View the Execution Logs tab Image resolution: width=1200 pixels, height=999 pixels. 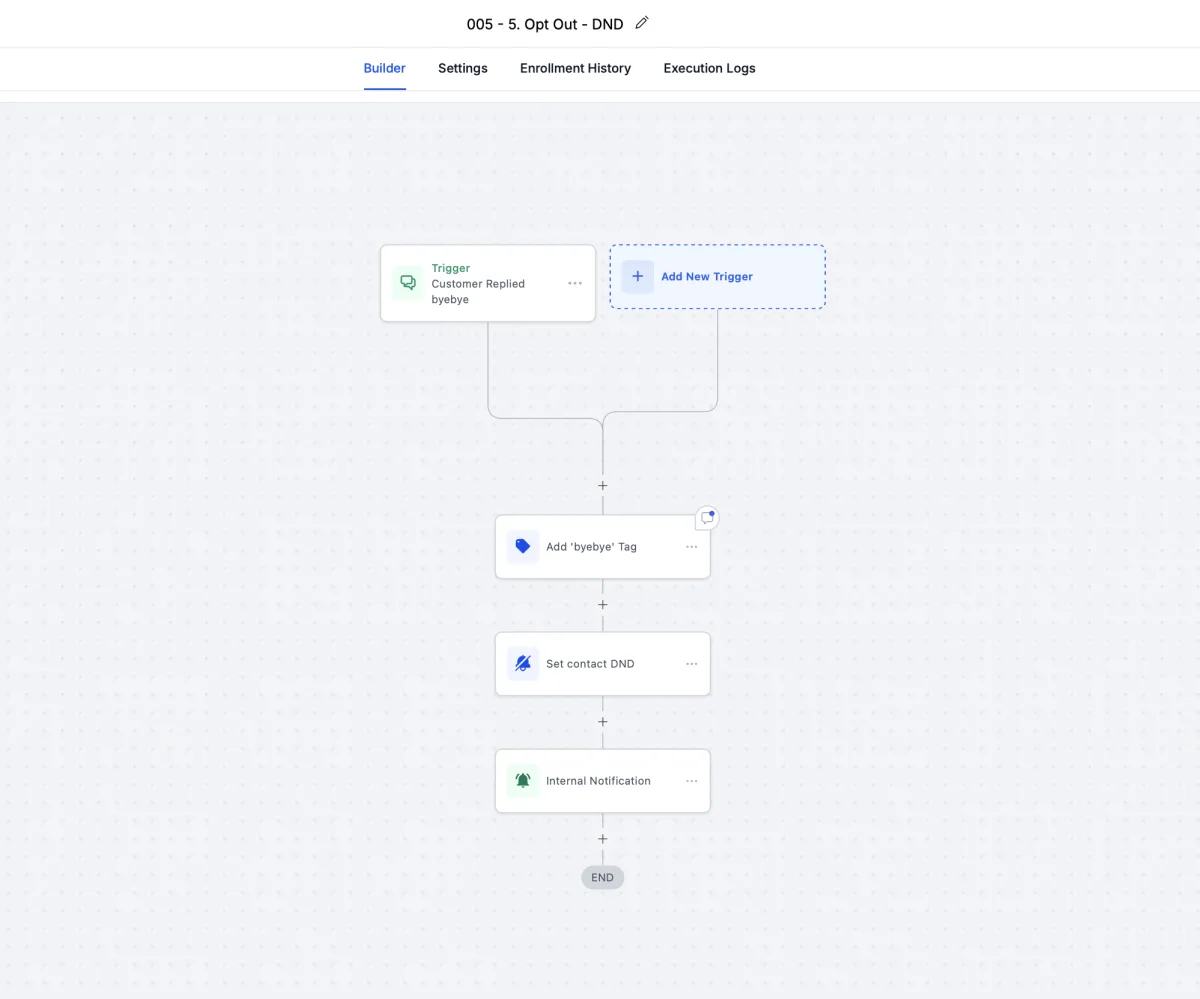coord(709,68)
